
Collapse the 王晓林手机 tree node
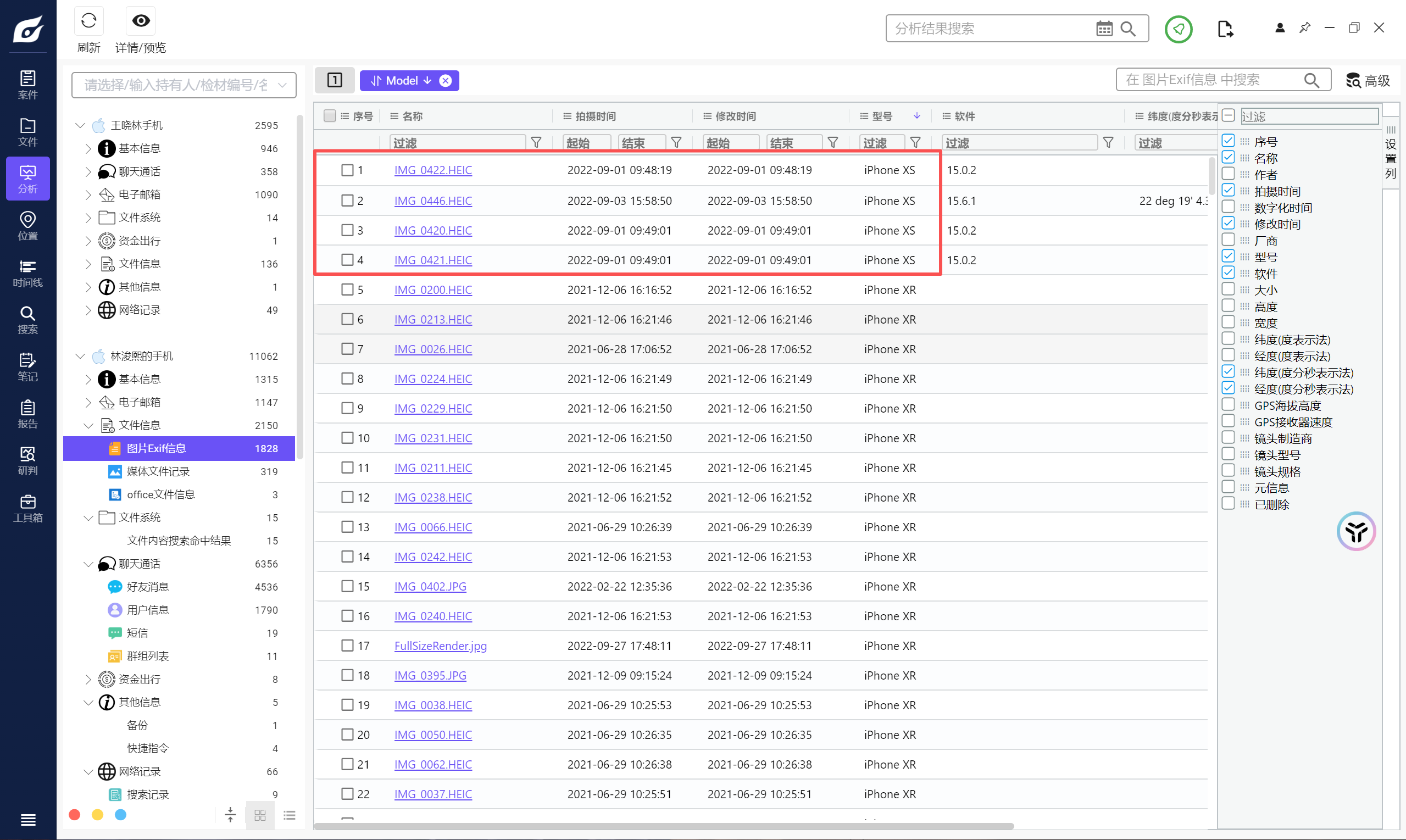tap(80, 125)
